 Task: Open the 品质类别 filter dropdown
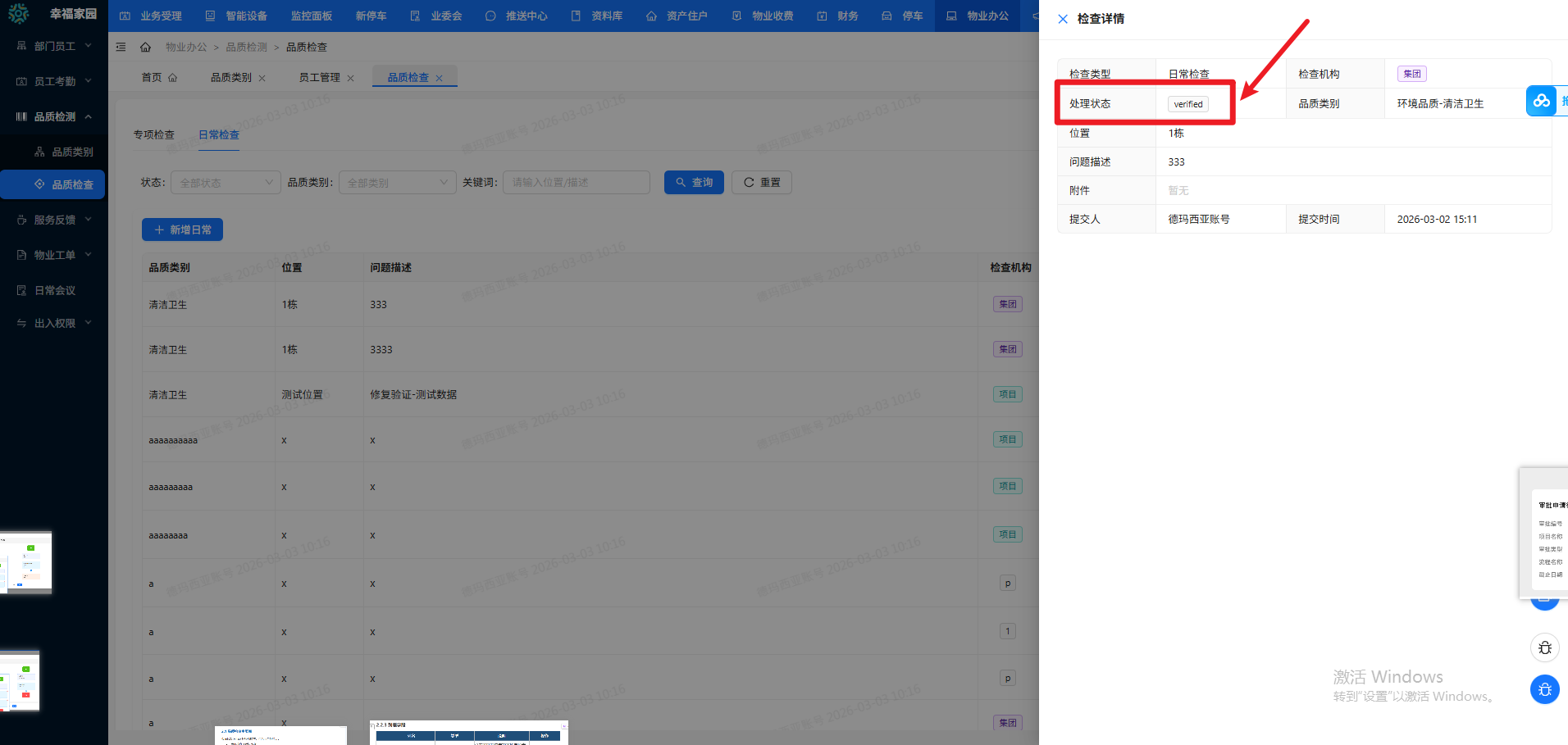click(398, 183)
